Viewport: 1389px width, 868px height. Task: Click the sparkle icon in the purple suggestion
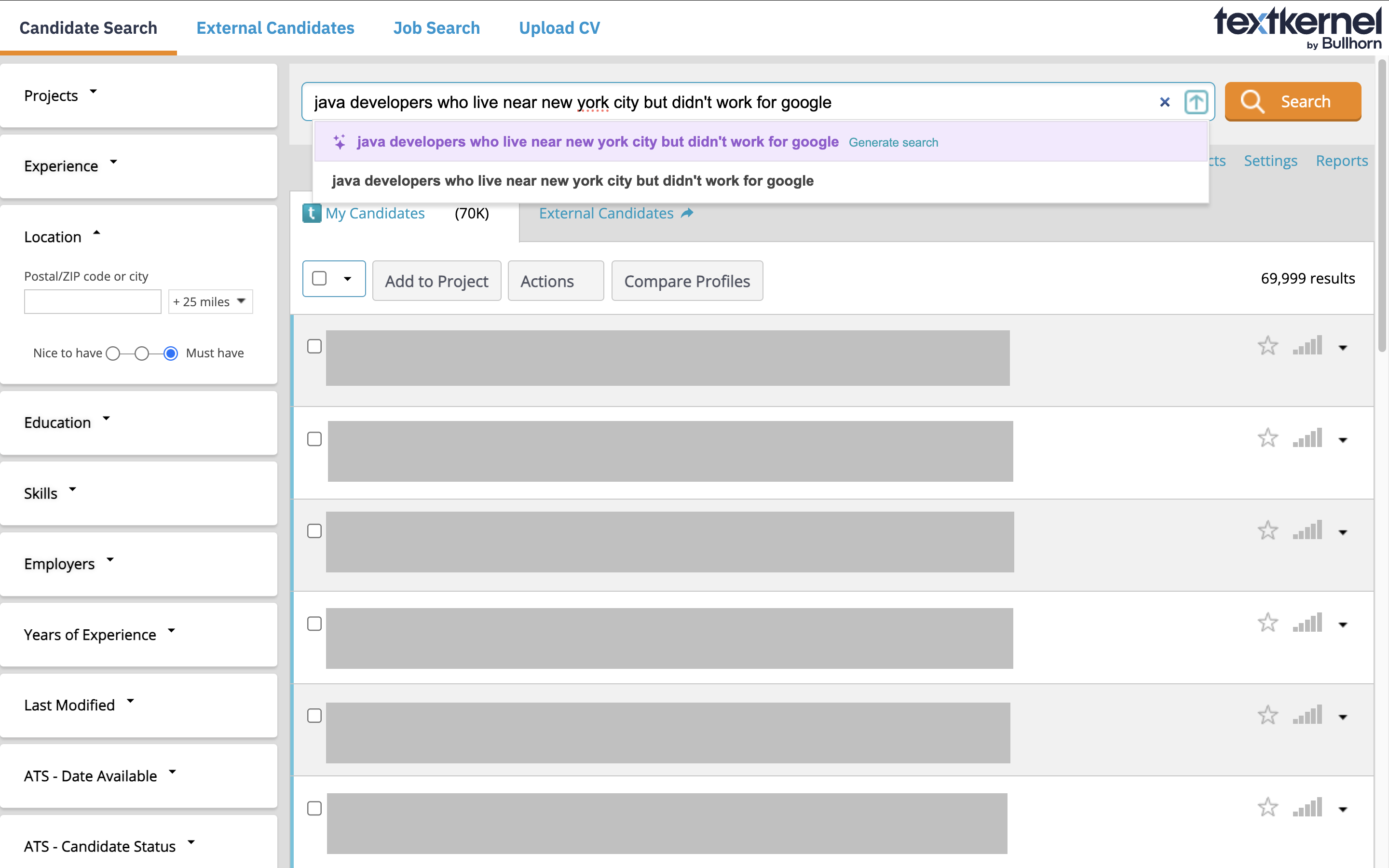click(339, 142)
